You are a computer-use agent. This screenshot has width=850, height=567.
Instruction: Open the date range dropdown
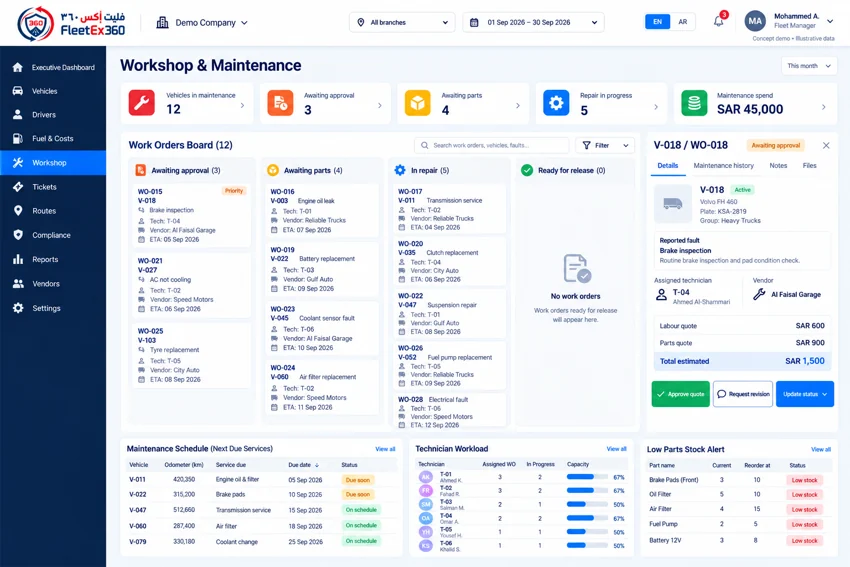tap(533, 22)
